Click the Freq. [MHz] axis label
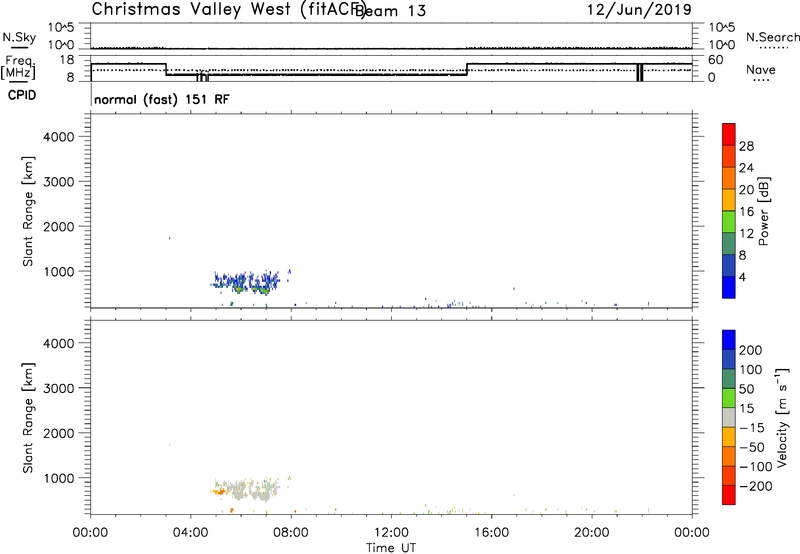The image size is (800, 554). [18, 67]
